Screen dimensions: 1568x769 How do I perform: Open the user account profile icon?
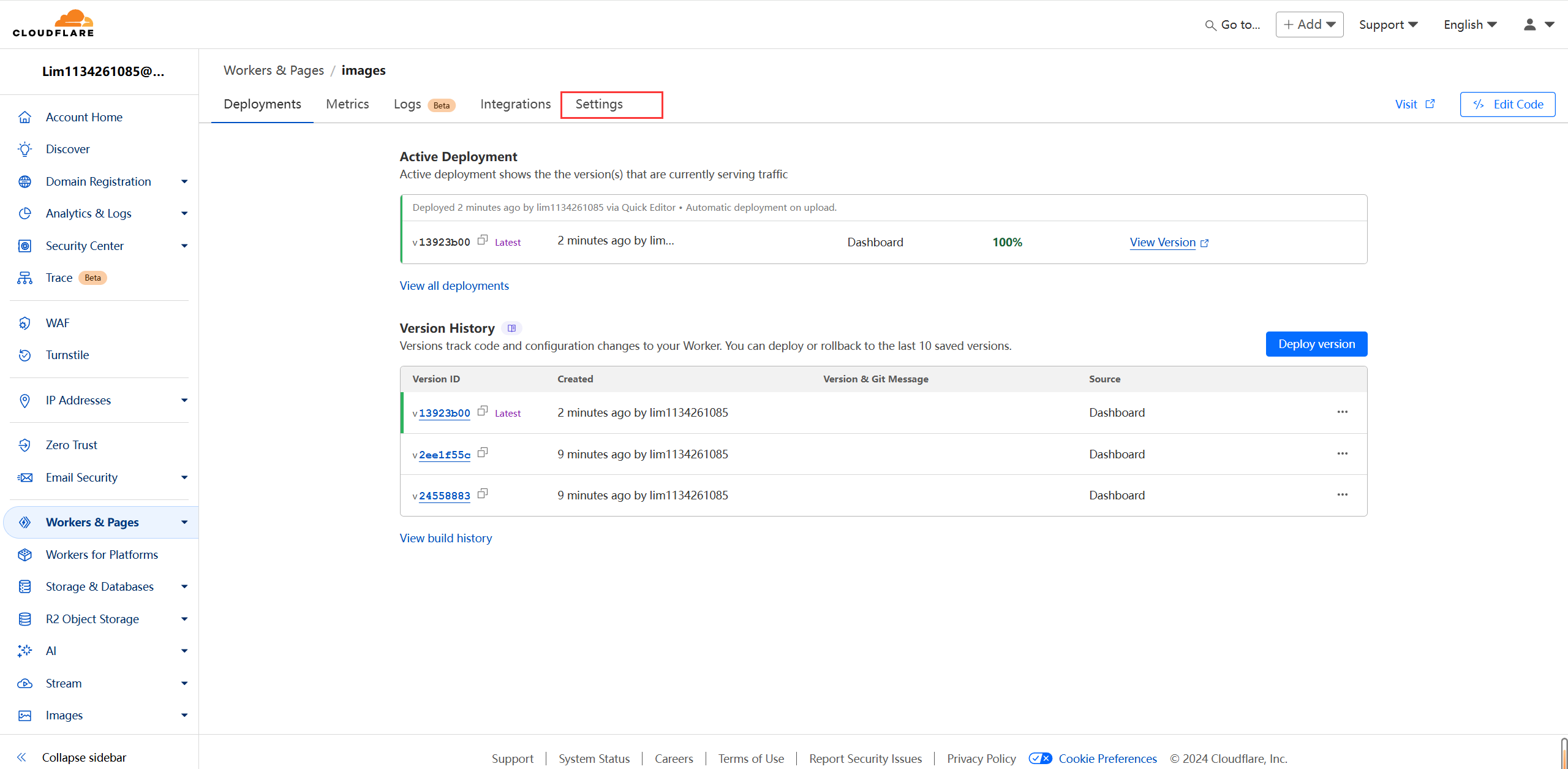tap(1530, 25)
